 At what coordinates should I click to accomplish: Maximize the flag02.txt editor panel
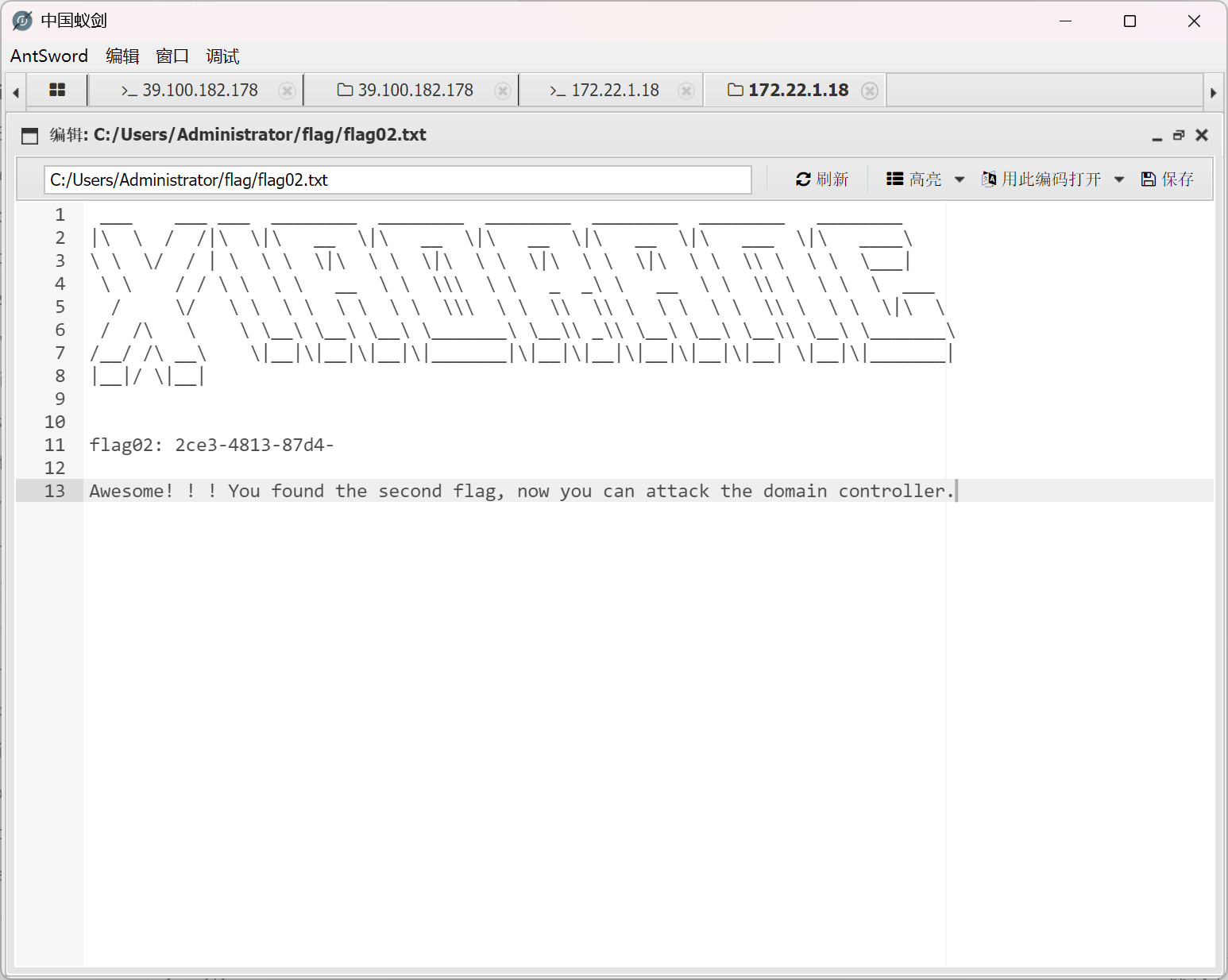[1179, 136]
